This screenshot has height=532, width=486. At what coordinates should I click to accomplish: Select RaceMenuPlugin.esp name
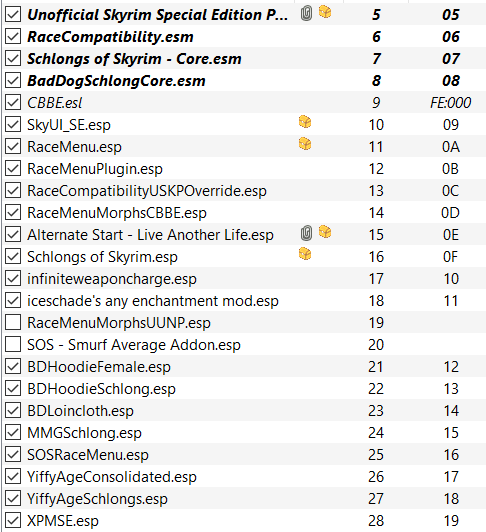point(95,169)
